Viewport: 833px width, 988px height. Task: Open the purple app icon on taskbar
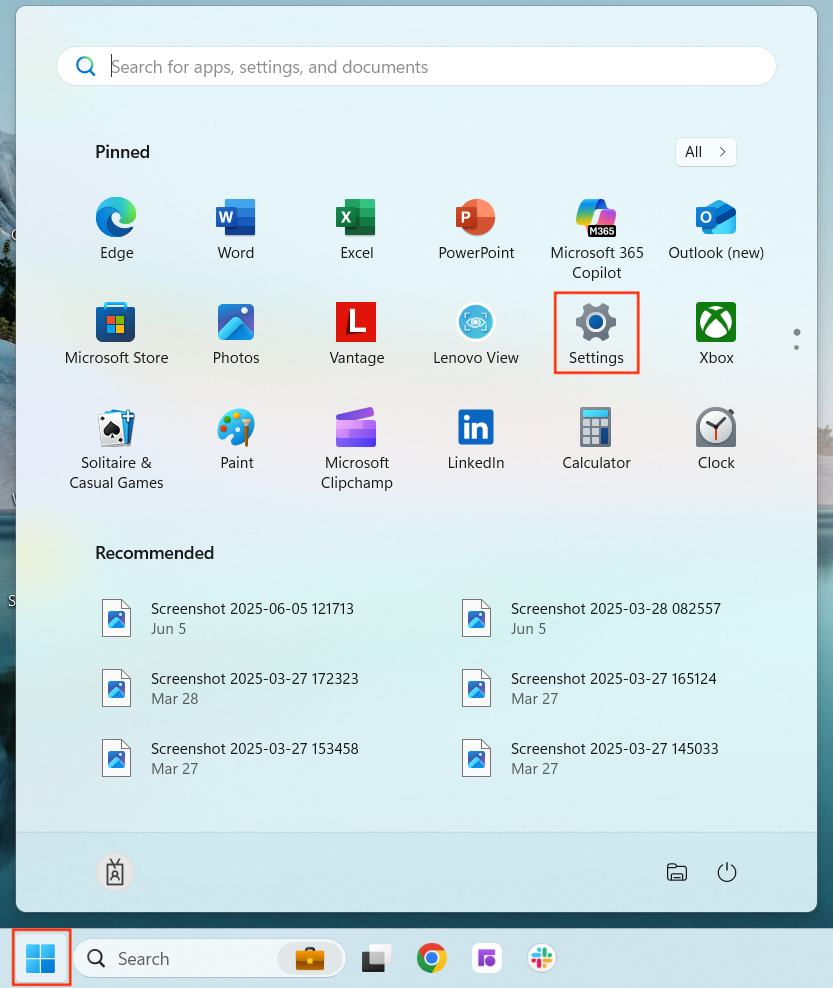[486, 958]
